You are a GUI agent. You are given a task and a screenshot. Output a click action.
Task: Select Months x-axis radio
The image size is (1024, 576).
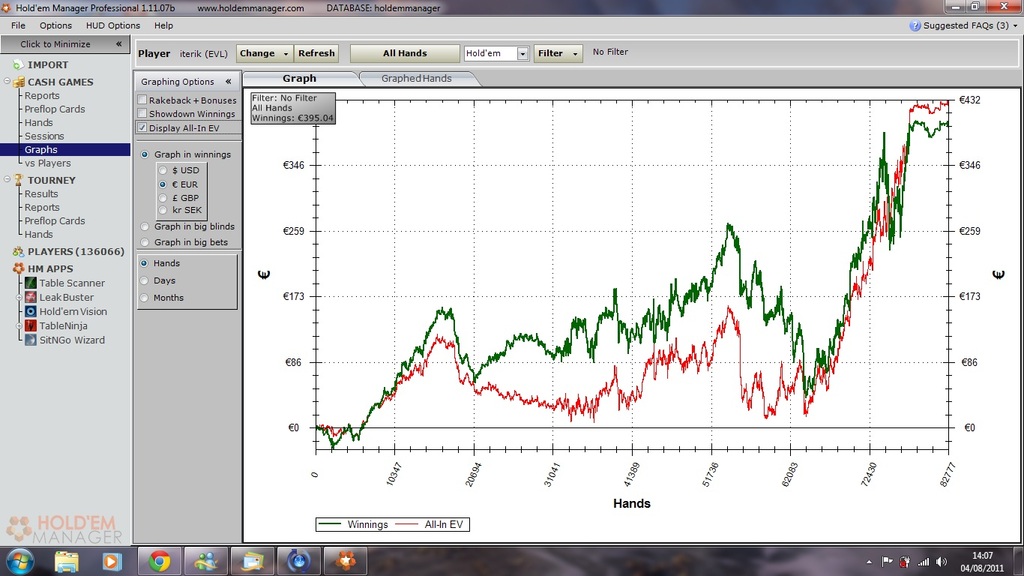coord(144,298)
